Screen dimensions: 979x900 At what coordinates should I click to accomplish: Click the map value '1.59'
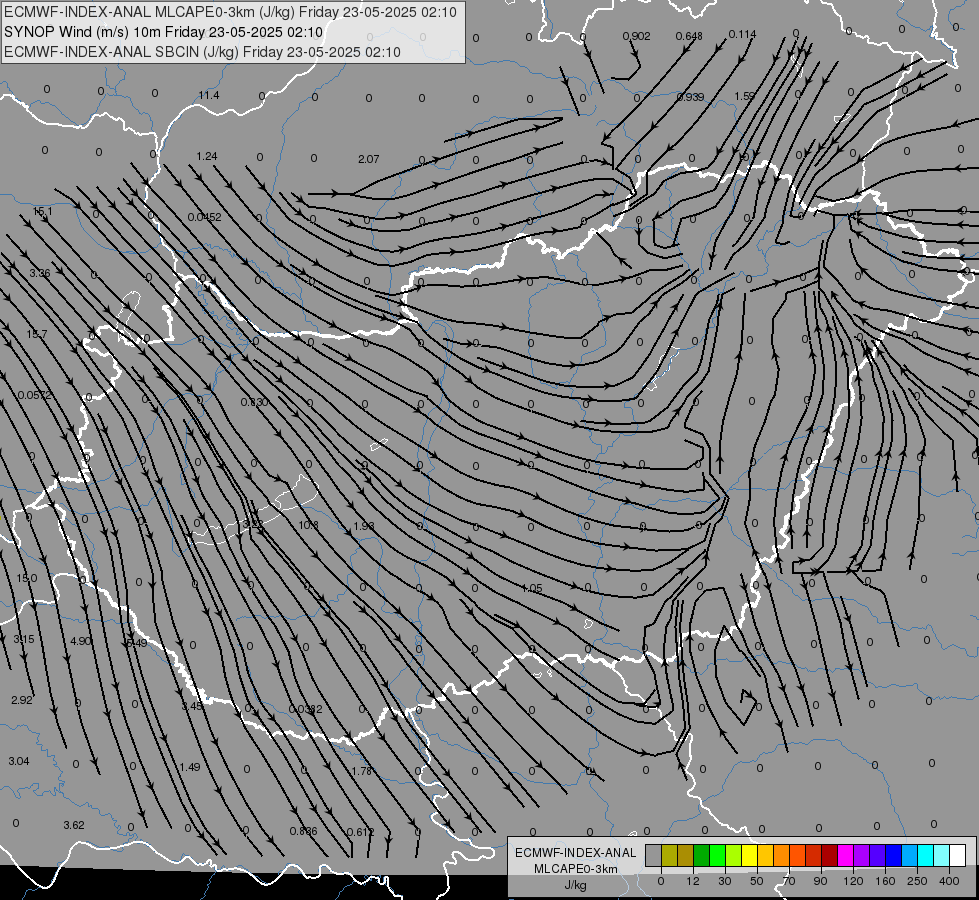click(x=744, y=96)
